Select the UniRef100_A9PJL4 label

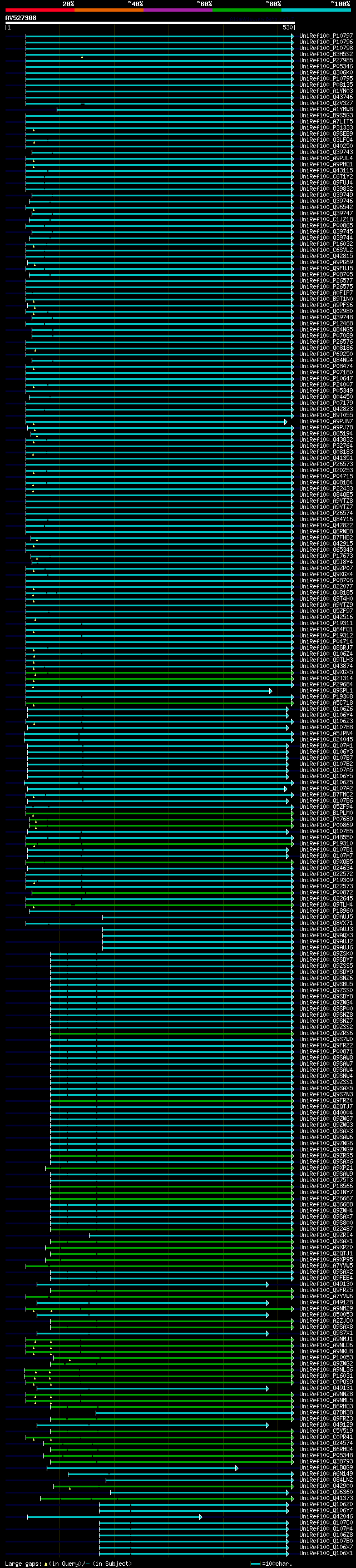pos(326,159)
